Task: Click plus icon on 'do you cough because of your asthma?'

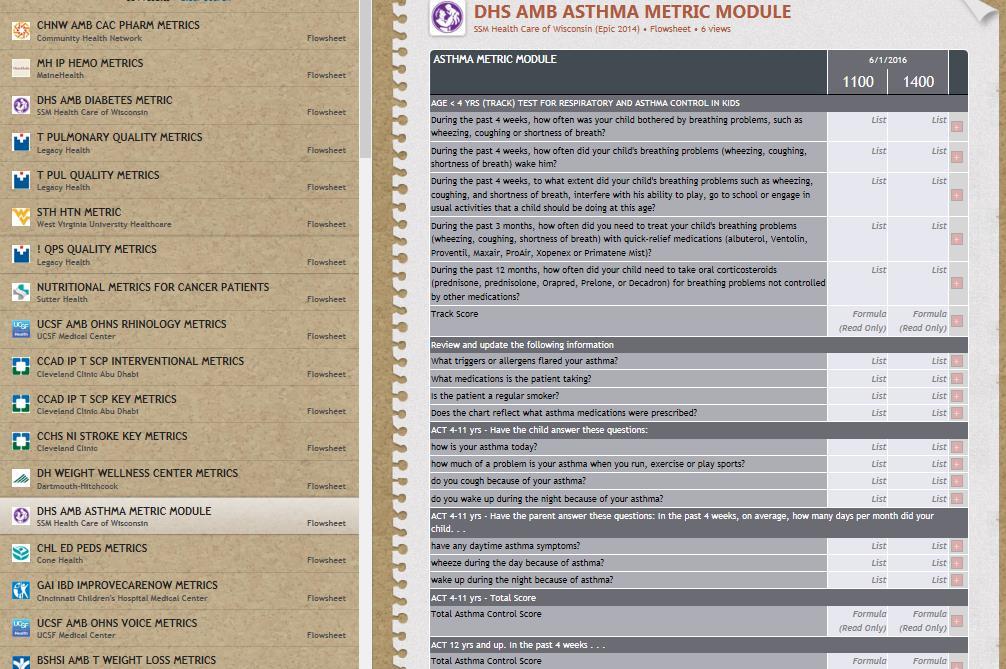Action: (x=957, y=481)
